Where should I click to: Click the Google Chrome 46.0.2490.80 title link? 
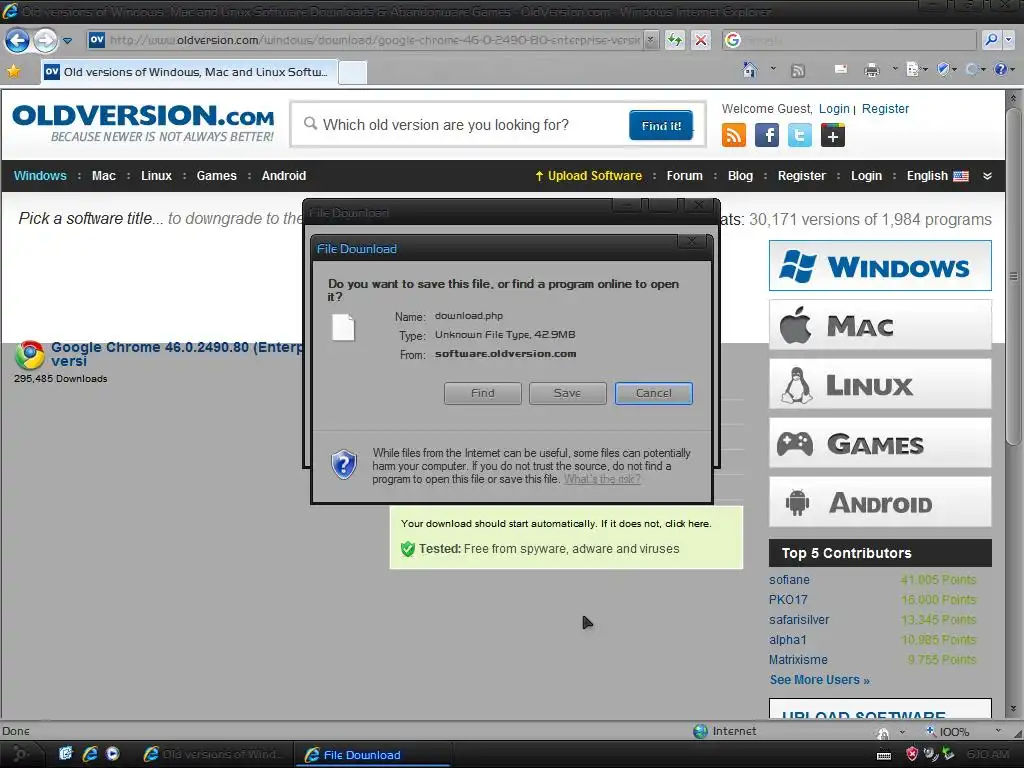[x=177, y=354]
